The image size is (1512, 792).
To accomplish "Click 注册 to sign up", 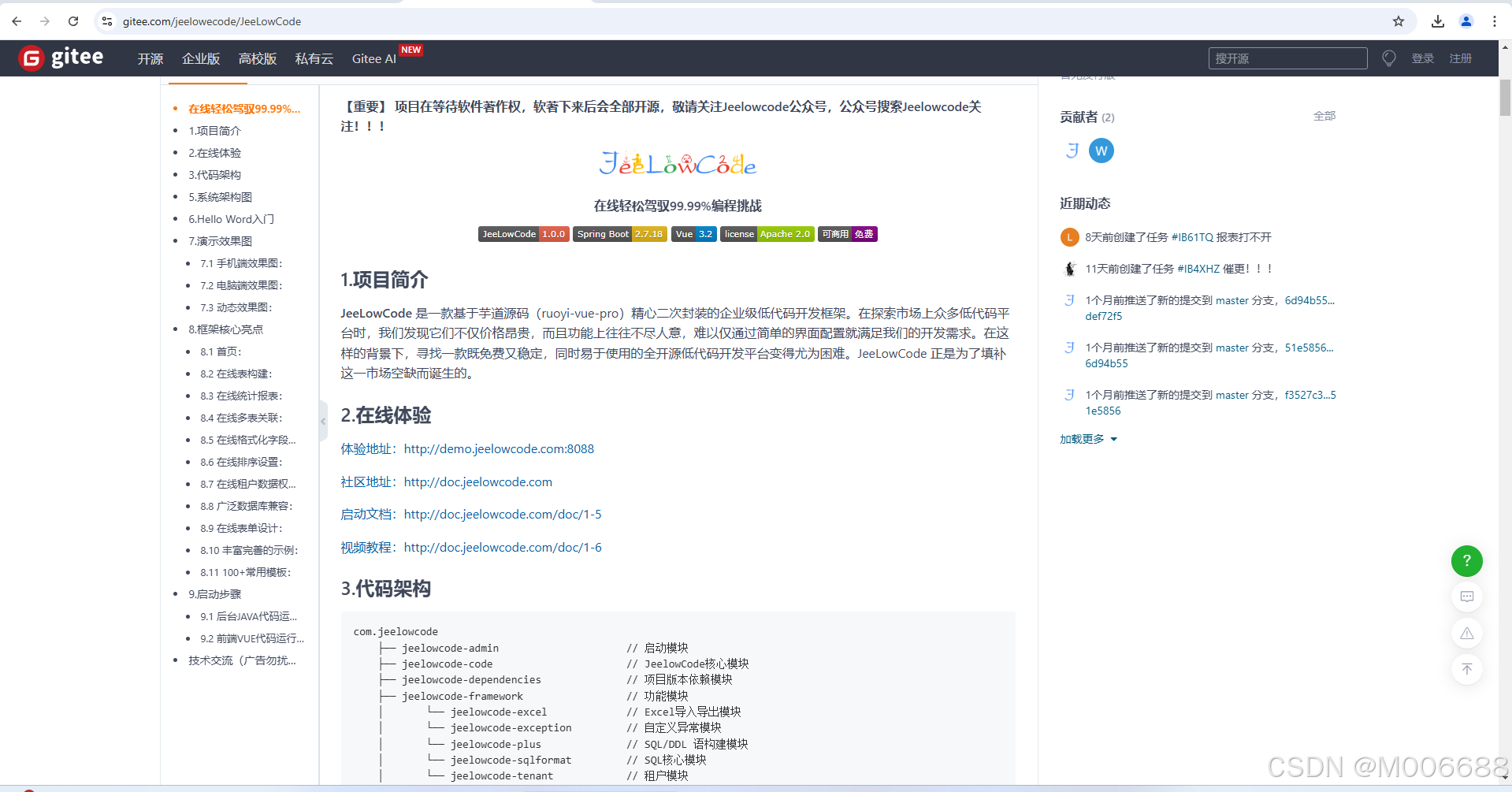I will pyautogui.click(x=1461, y=58).
